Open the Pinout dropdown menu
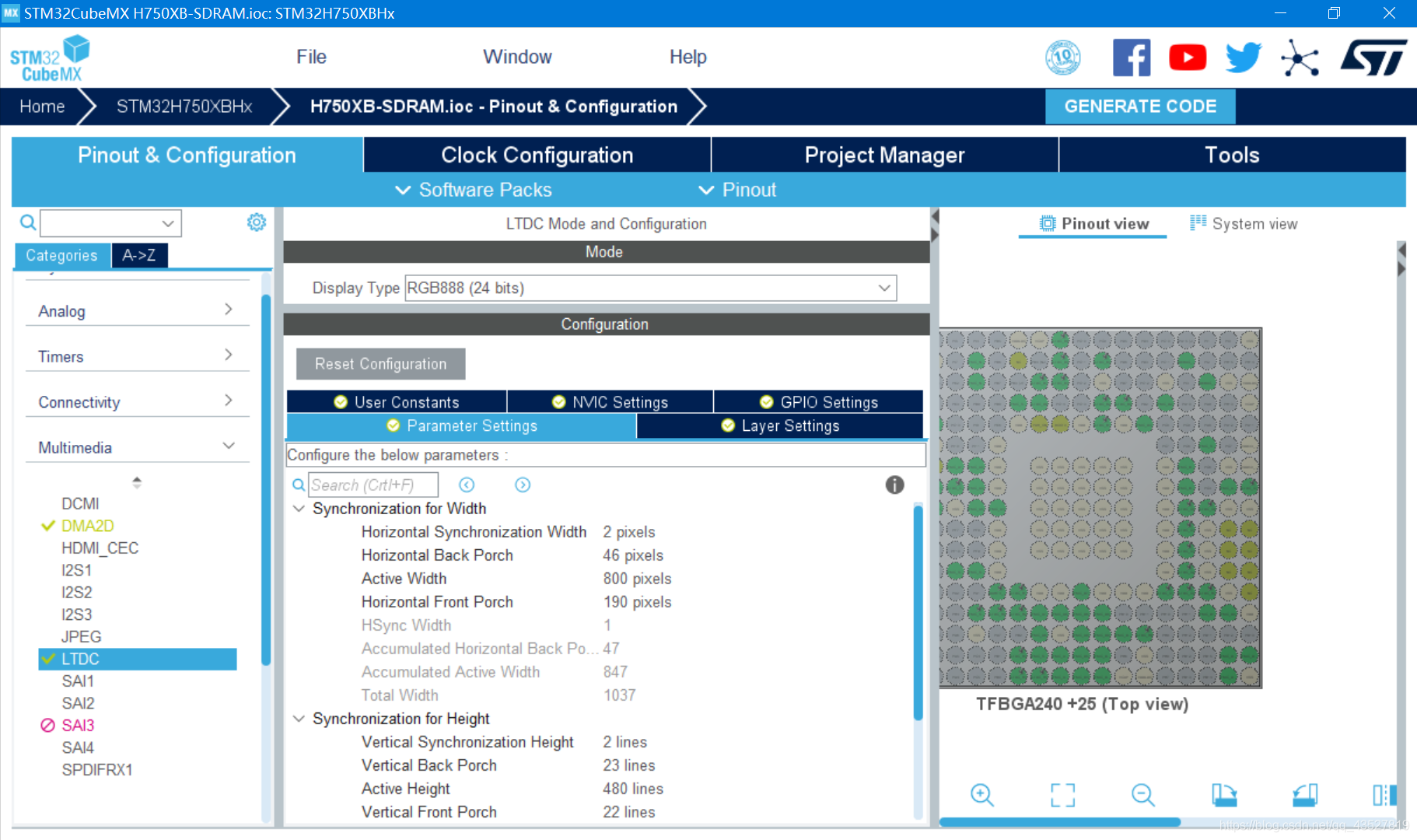Viewport: 1417px width, 840px height. 737,190
